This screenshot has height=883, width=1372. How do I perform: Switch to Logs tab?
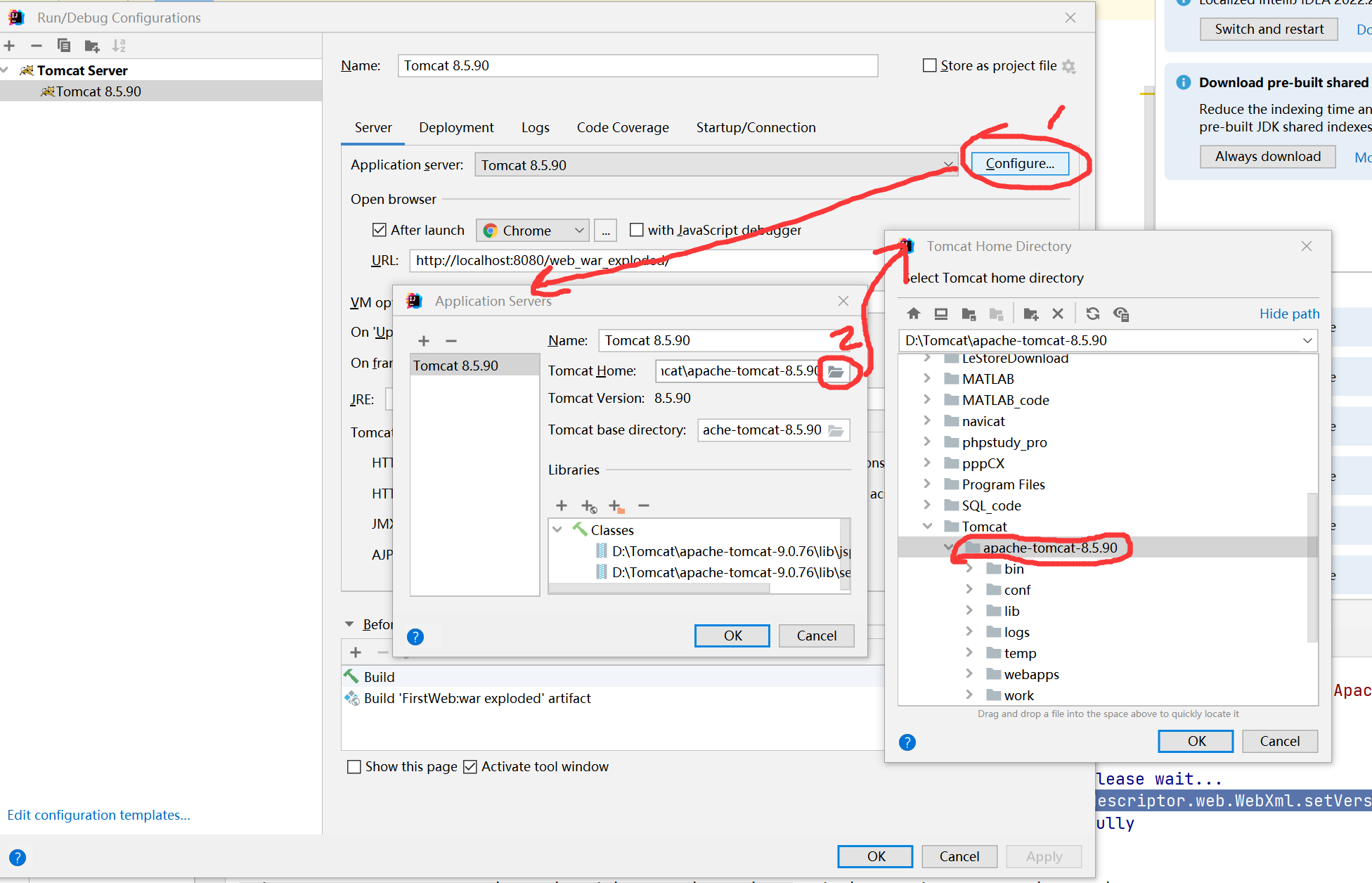click(x=536, y=128)
